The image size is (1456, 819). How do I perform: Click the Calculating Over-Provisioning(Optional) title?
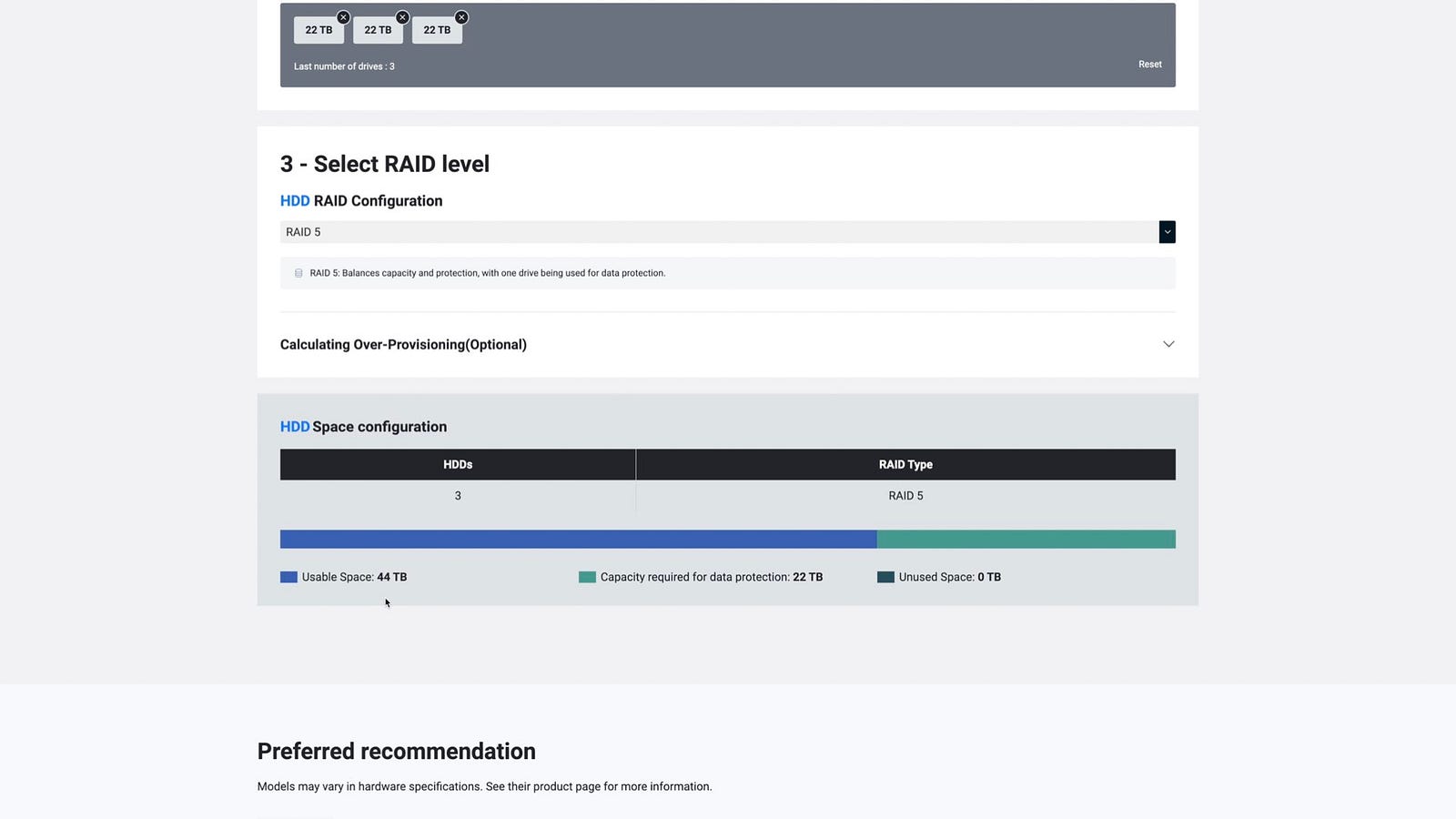403,345
